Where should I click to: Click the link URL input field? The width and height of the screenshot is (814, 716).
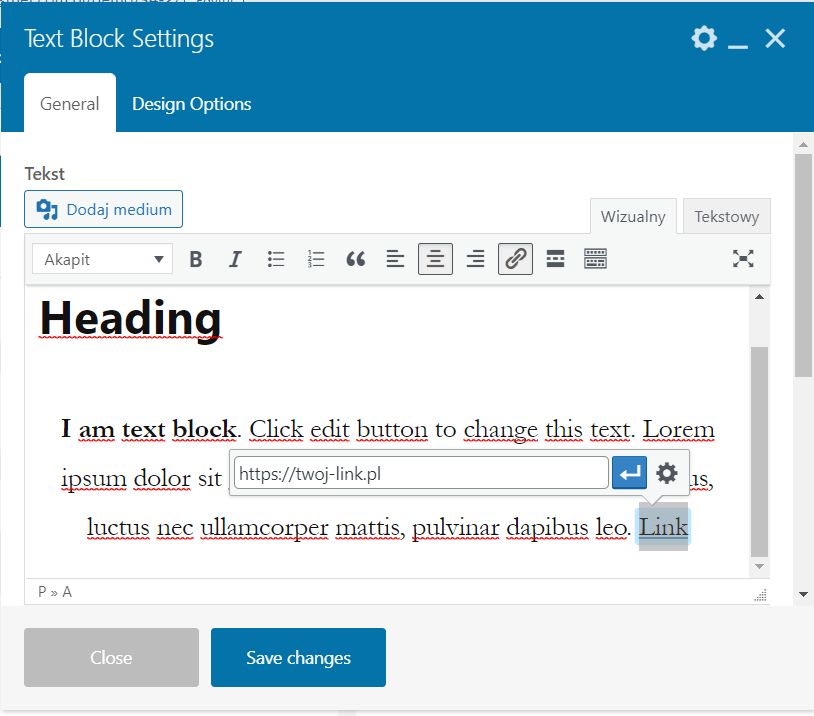coord(421,473)
